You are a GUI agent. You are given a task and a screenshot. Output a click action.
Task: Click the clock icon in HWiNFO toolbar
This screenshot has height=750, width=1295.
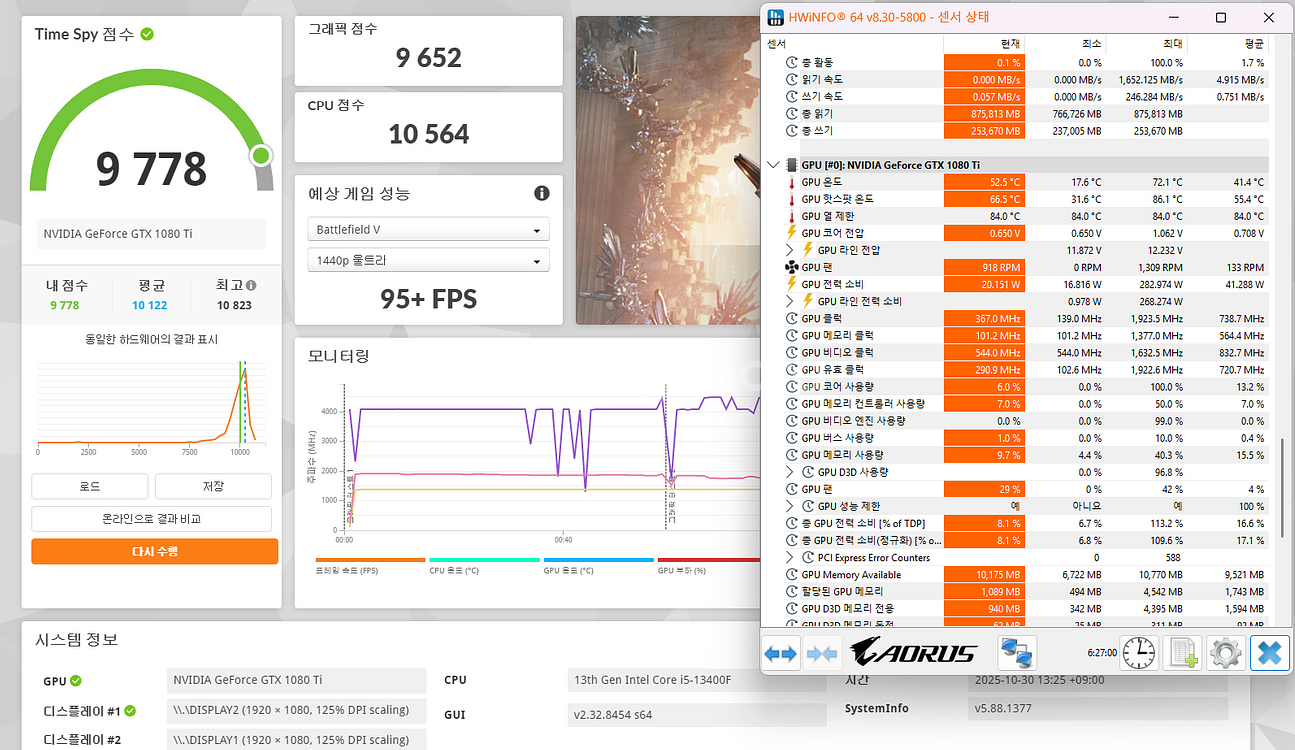pos(1138,653)
